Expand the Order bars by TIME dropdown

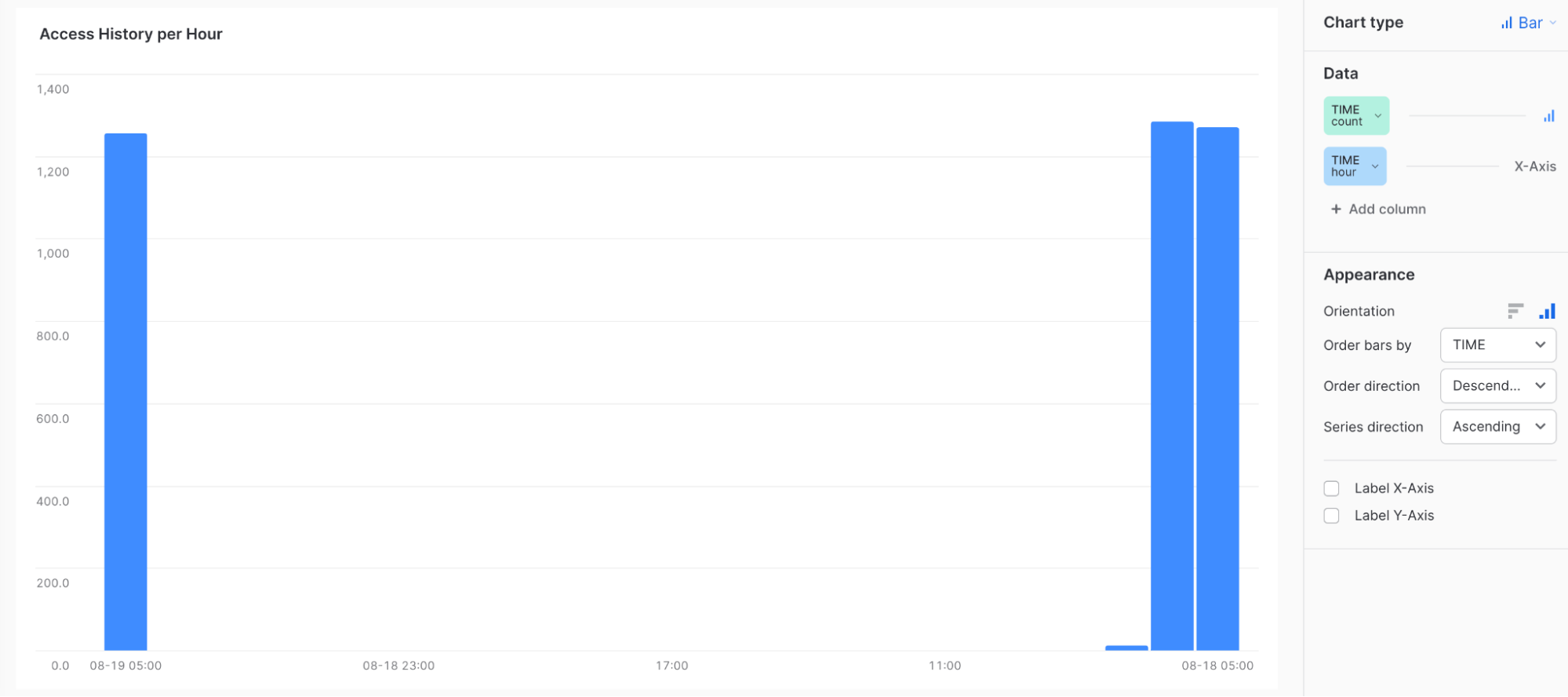tap(1497, 345)
